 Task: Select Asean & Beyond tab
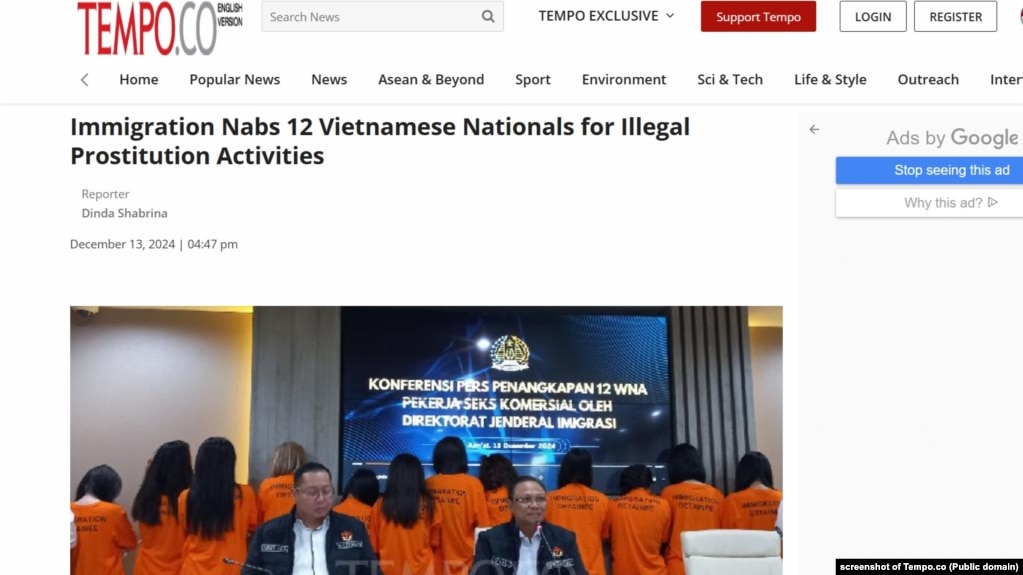tap(431, 80)
